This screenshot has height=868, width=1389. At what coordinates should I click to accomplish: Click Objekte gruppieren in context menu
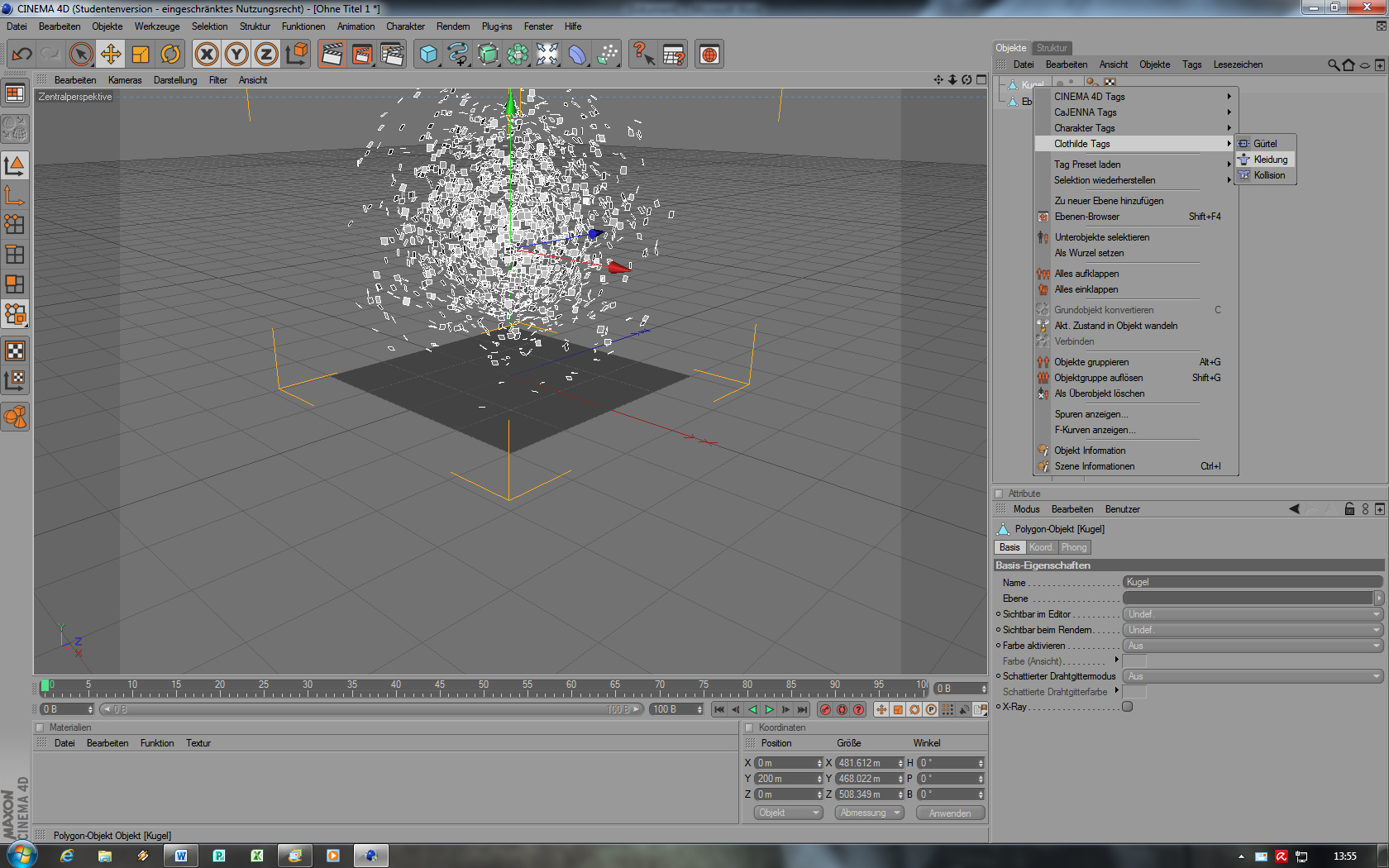[1136, 362]
